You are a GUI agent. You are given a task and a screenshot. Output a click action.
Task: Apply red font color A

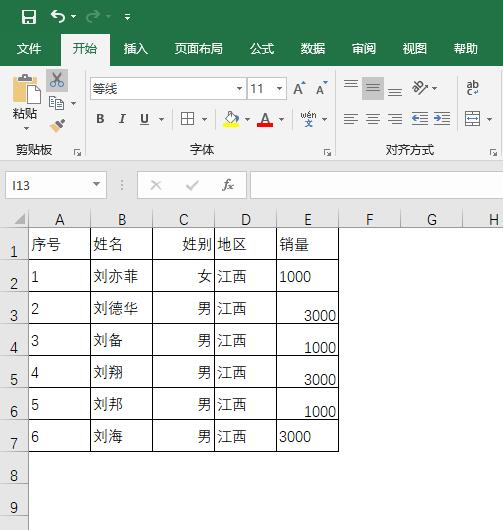[265, 119]
